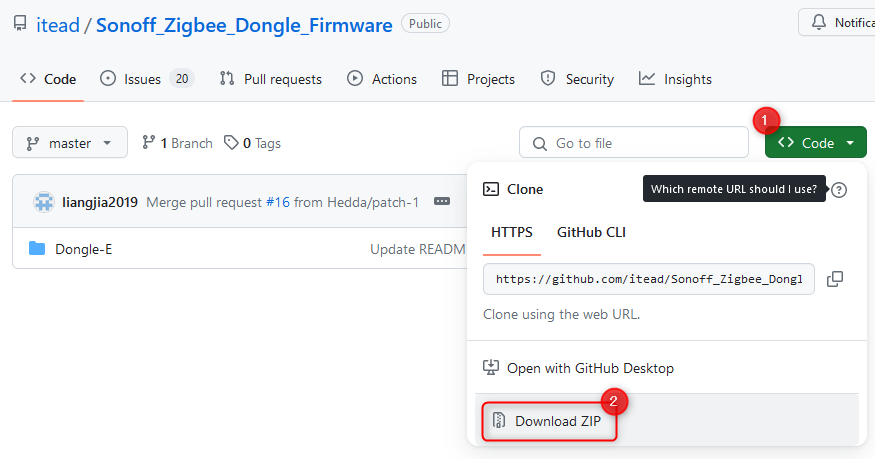Open the Issues tab
This screenshot has height=459, width=875.
point(147,79)
